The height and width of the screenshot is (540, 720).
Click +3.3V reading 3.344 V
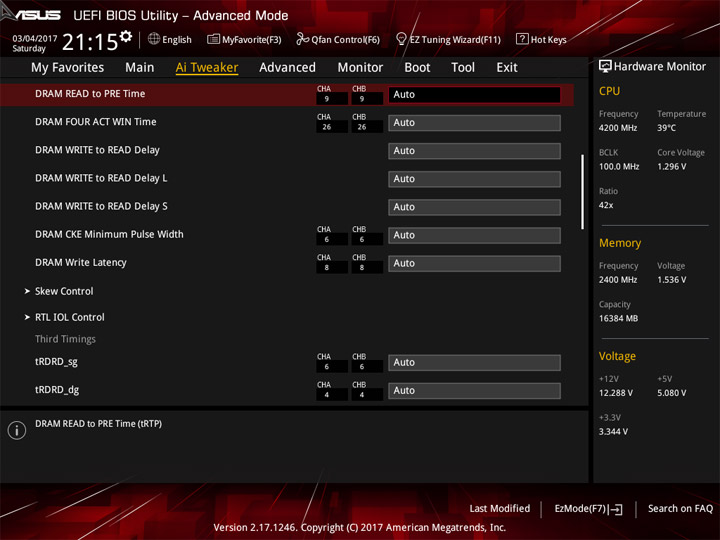click(x=613, y=432)
